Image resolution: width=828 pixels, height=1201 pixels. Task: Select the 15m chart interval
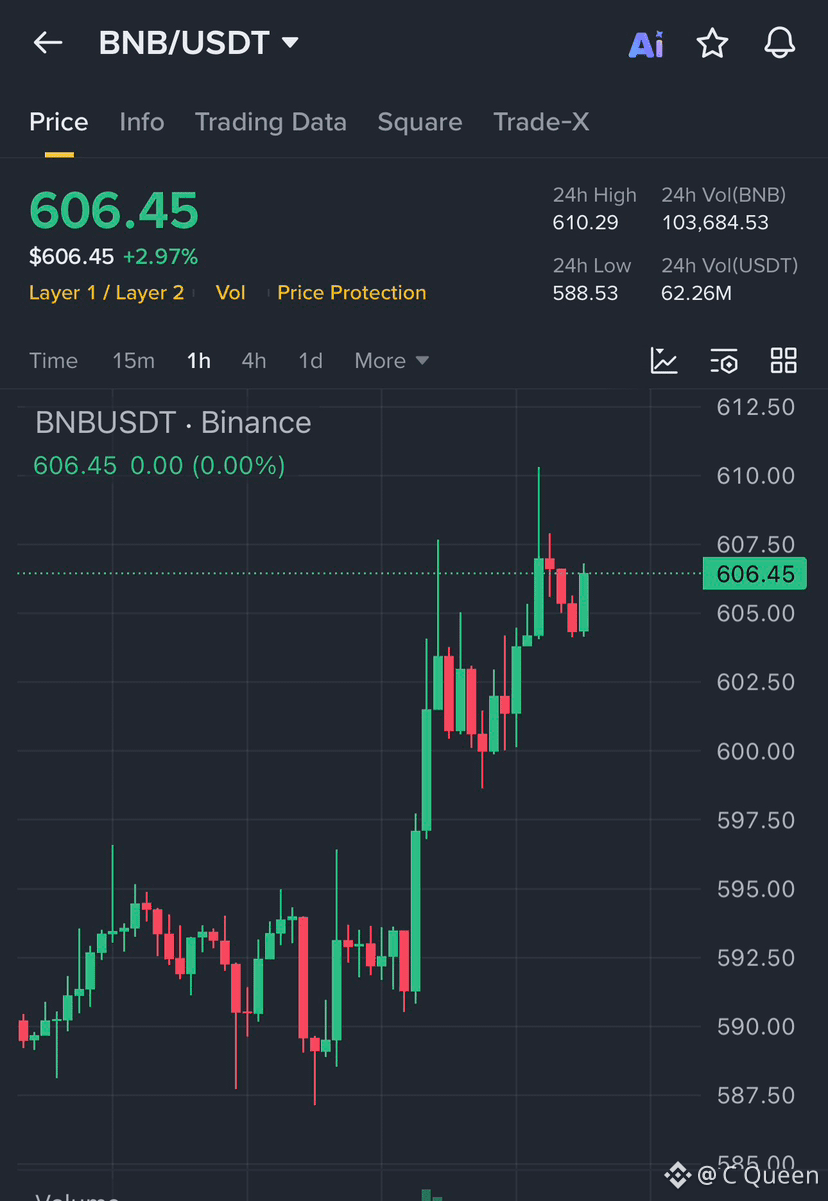pyautogui.click(x=133, y=361)
